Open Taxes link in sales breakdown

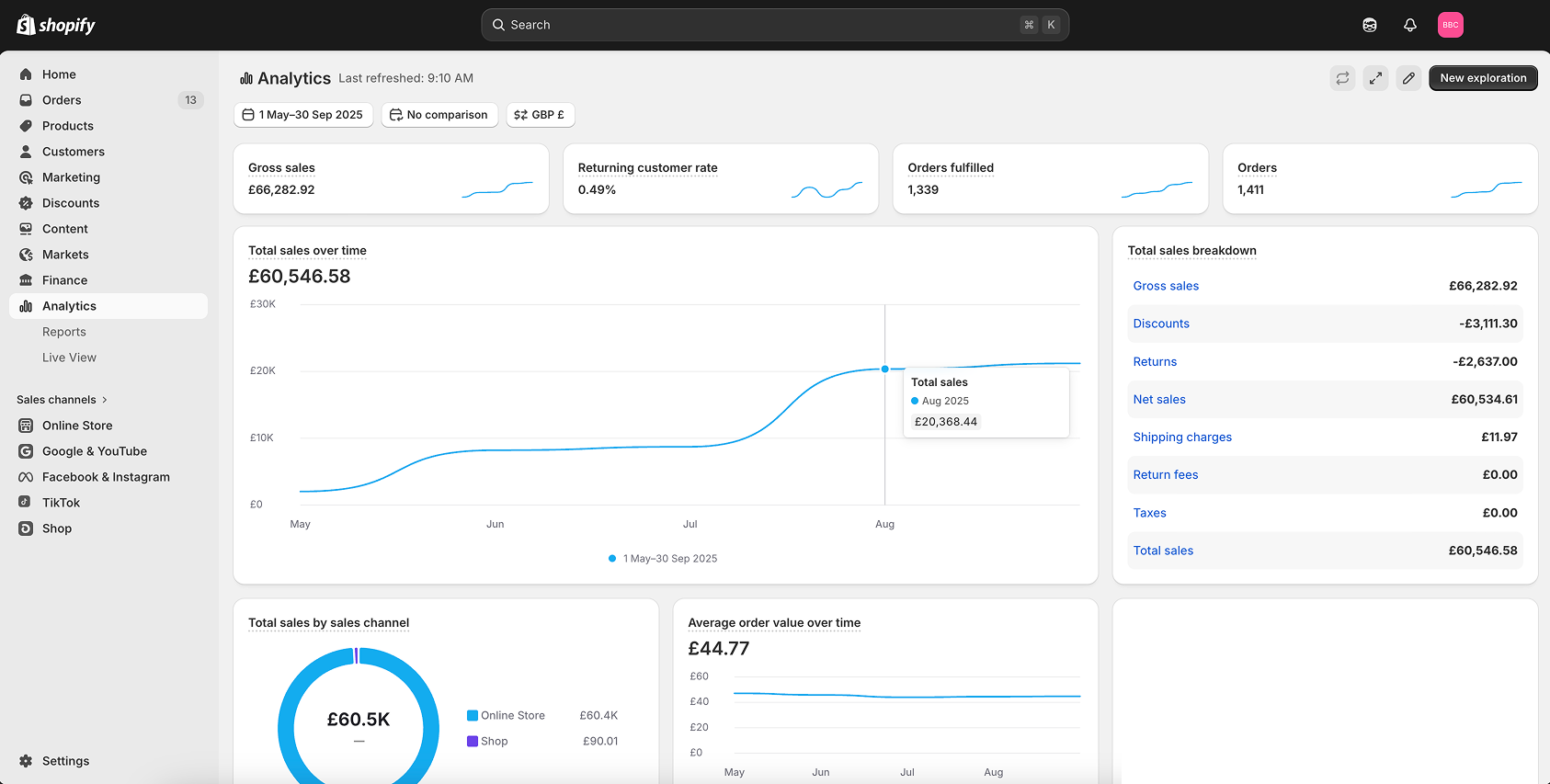pos(1149,513)
